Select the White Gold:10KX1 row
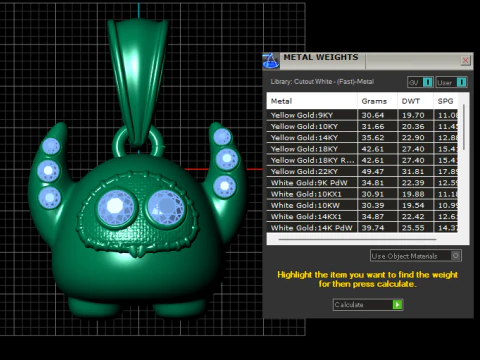Viewport: 480px width, 360px height. pos(362,194)
